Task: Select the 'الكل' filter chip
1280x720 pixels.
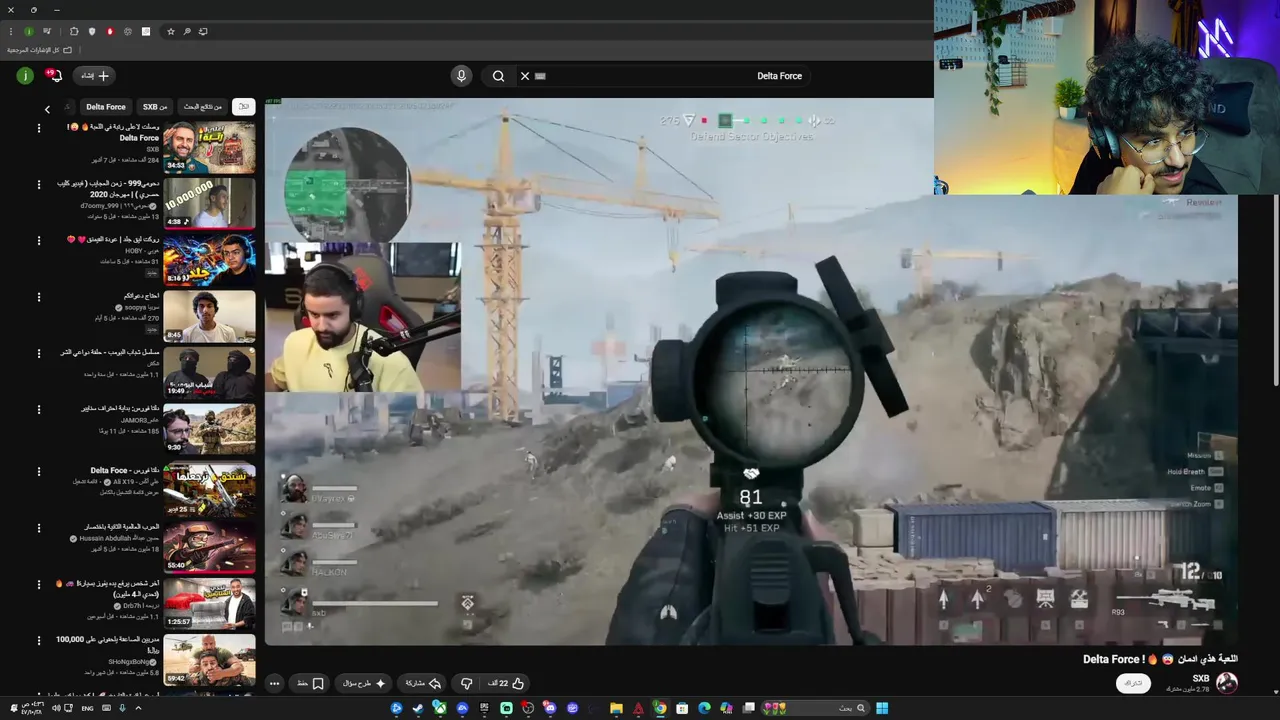Action: (243, 106)
